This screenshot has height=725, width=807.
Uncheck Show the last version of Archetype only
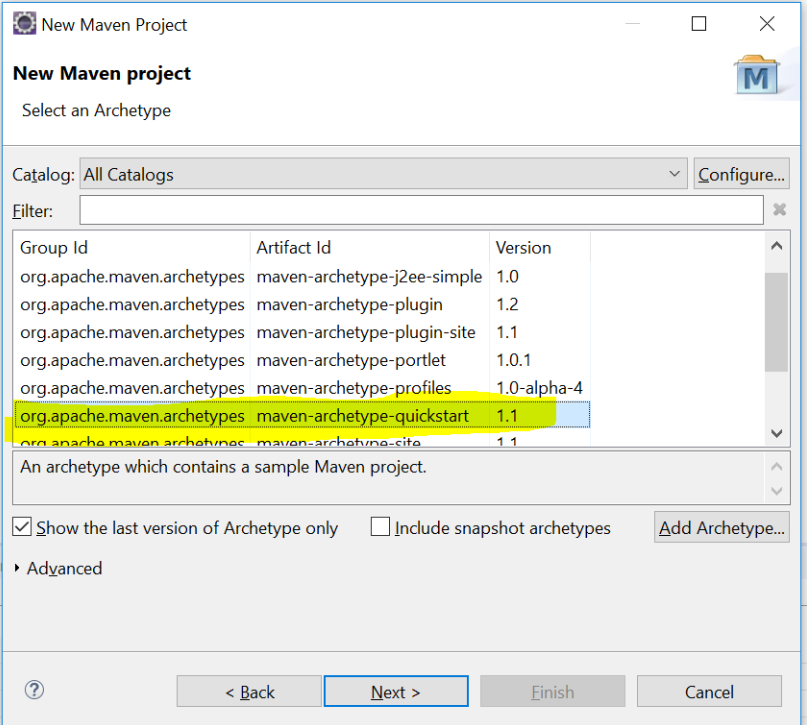(x=22, y=527)
